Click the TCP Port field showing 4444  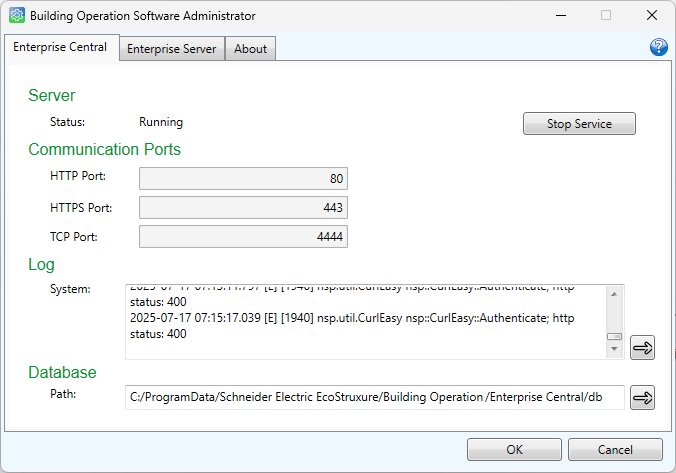[x=243, y=236]
